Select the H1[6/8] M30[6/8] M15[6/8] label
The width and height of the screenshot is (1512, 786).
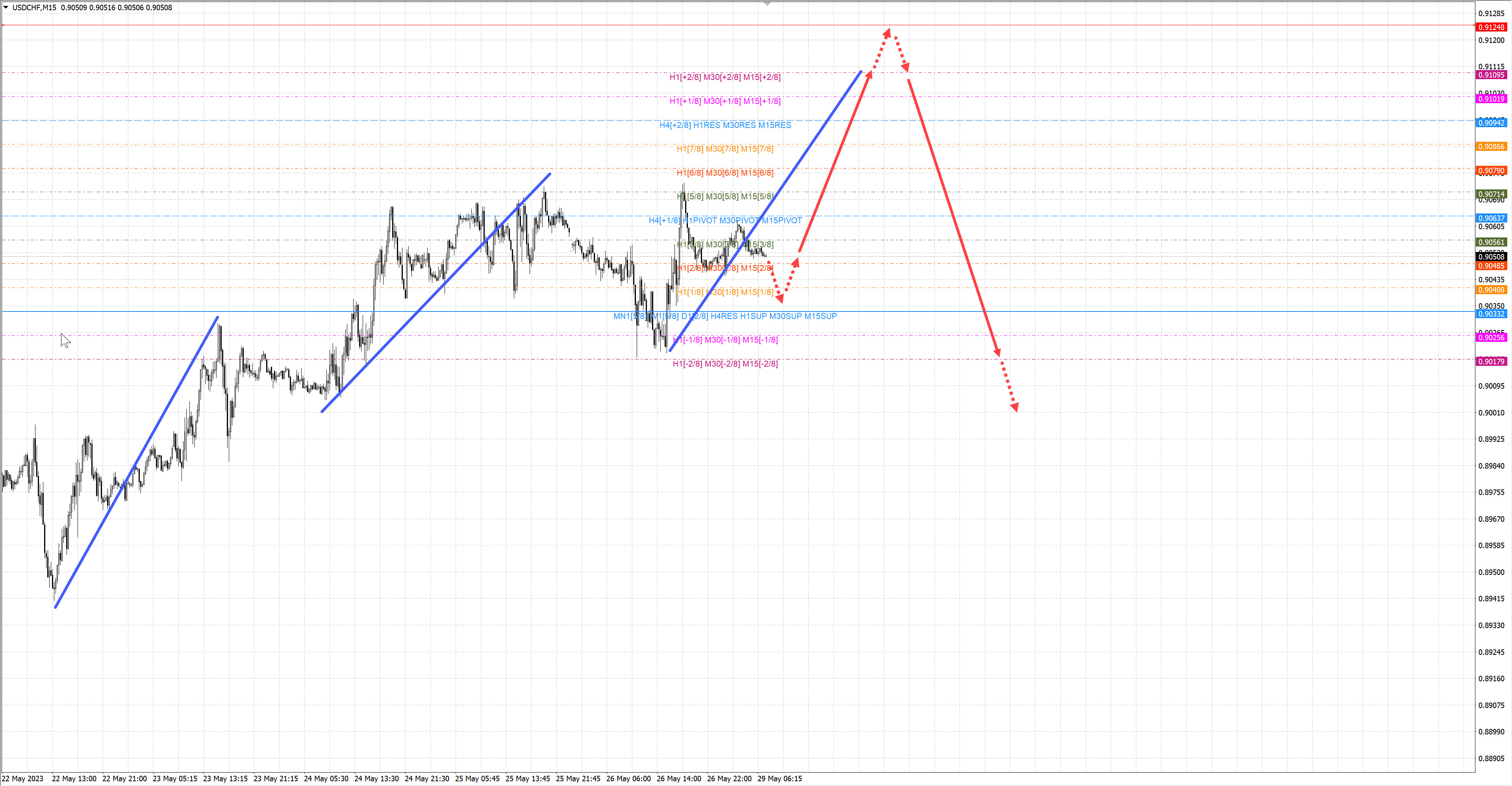(725, 172)
